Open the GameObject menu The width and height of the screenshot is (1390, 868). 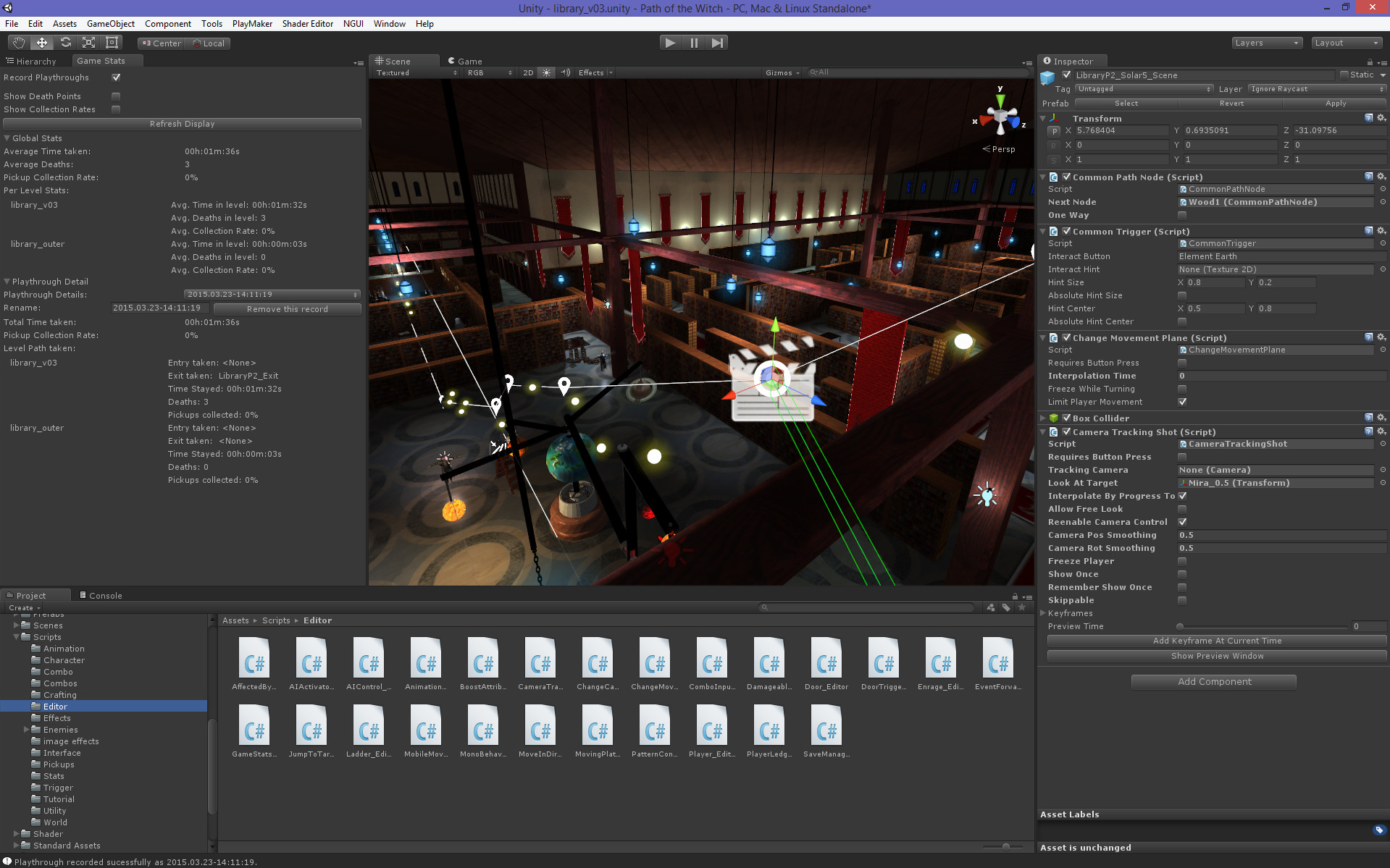pos(110,24)
